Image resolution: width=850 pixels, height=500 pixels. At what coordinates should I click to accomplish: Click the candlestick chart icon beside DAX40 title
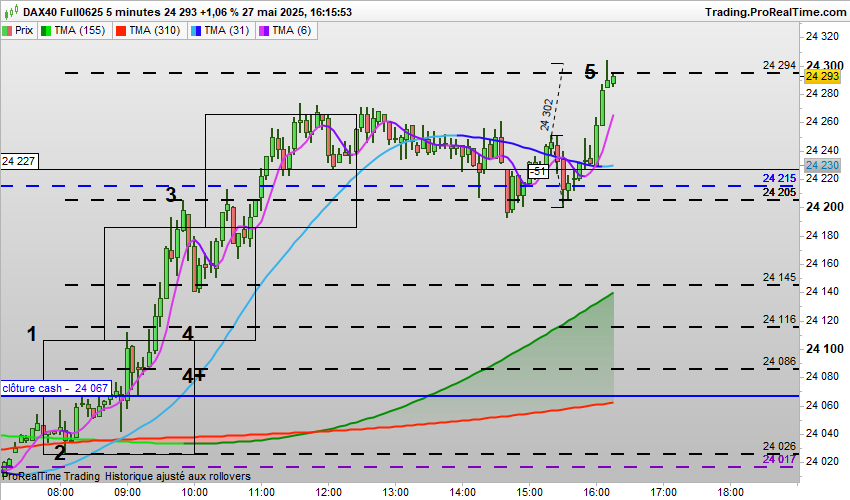pyautogui.click(x=11, y=11)
